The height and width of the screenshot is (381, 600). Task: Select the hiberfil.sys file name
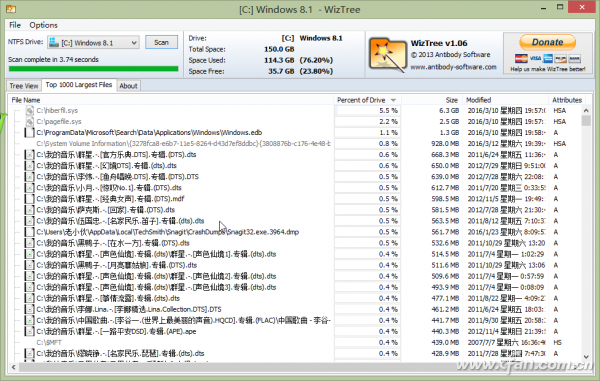[x=57, y=111]
